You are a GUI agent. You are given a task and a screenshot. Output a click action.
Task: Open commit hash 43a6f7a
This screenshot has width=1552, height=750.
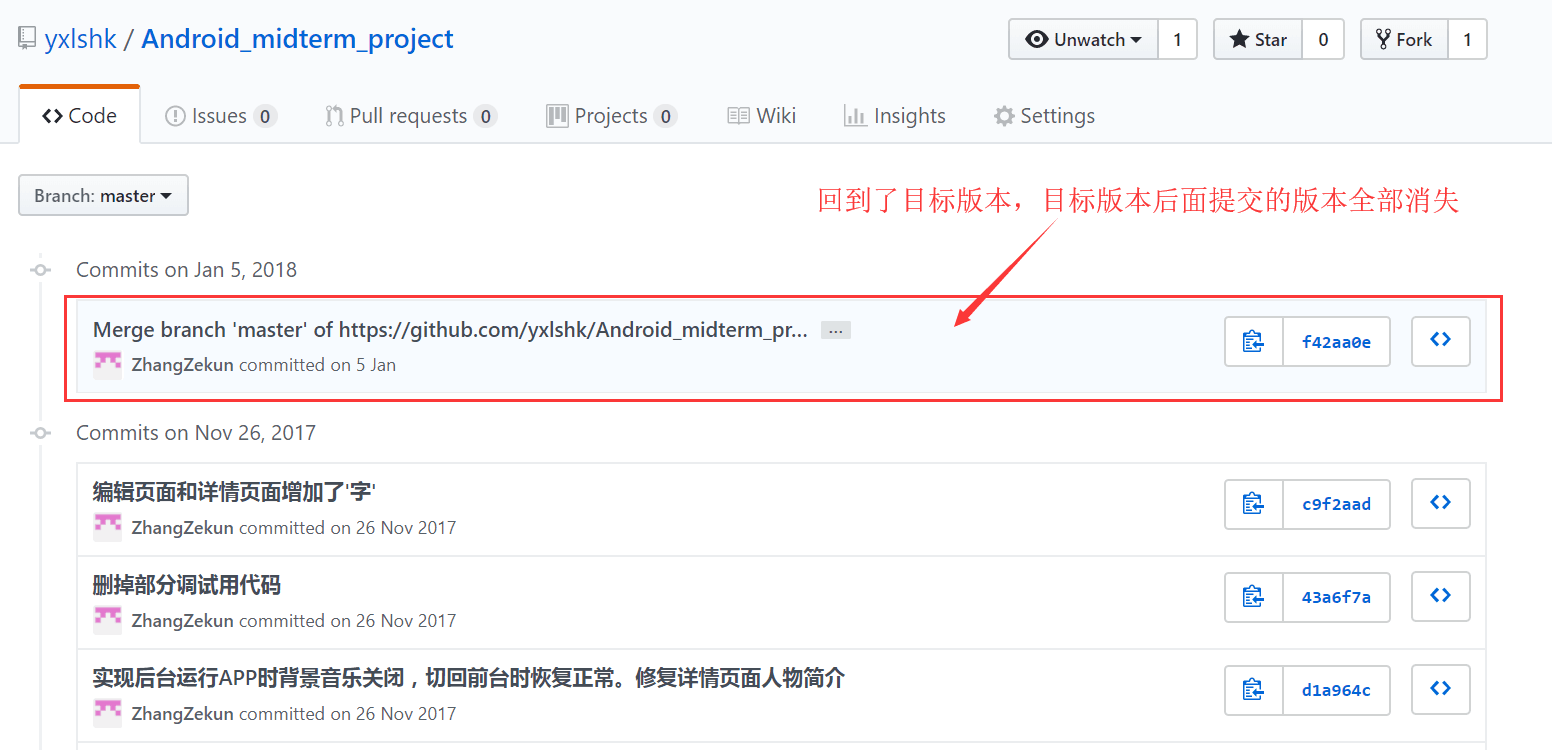[1336, 597]
